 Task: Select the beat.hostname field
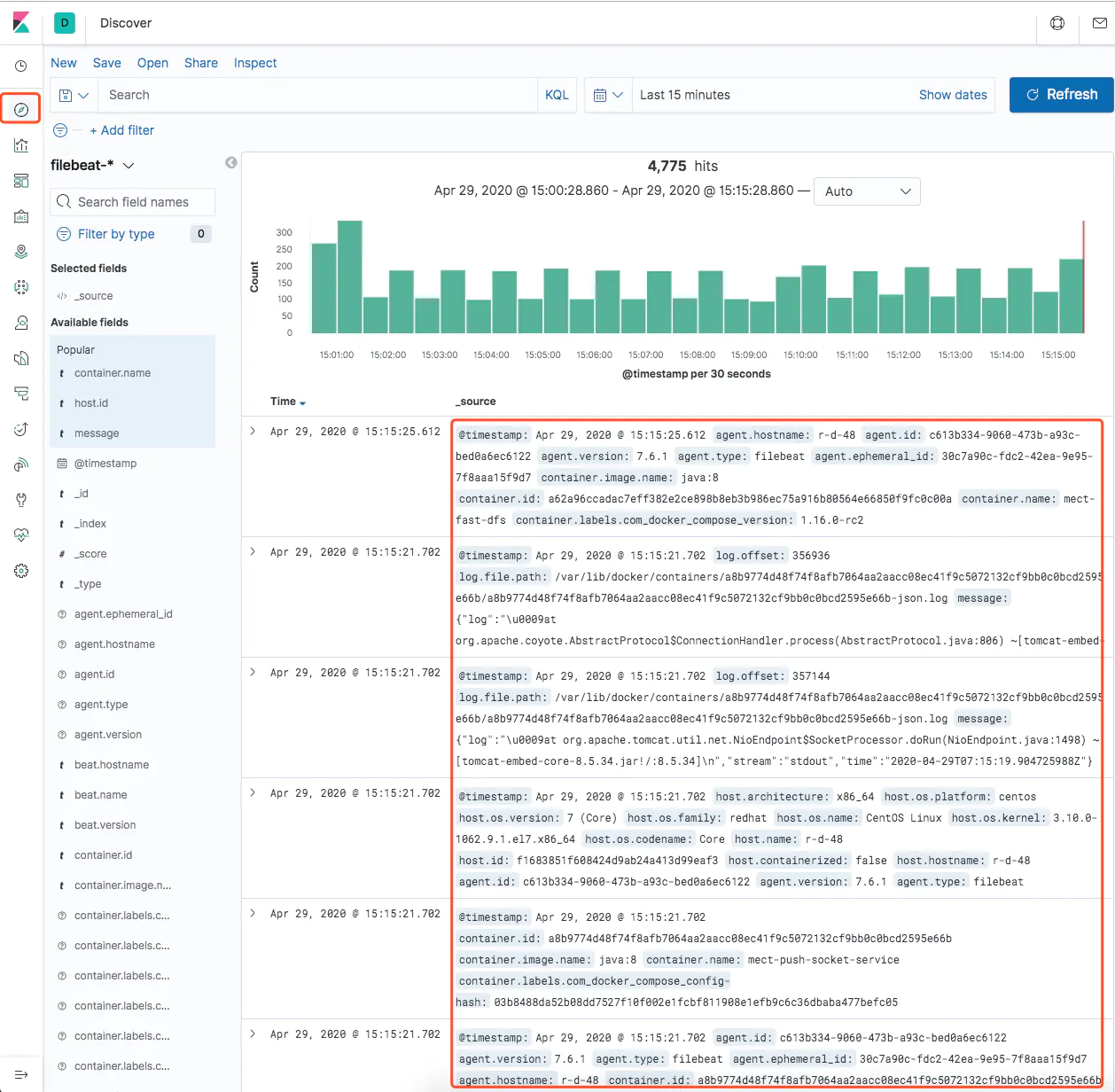pos(112,765)
